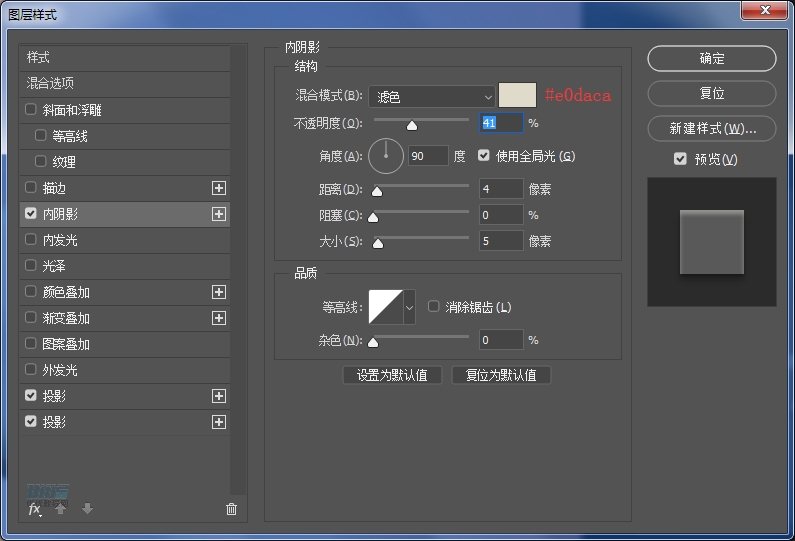Image resolution: width=795 pixels, height=541 pixels.
Task: Click the move effect up arrow
Action: click(61, 509)
